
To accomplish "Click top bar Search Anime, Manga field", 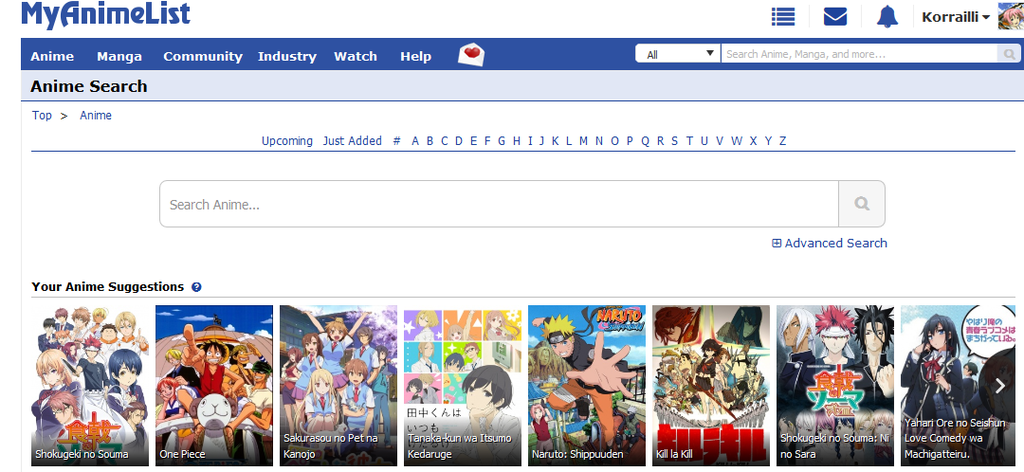I will pos(859,54).
